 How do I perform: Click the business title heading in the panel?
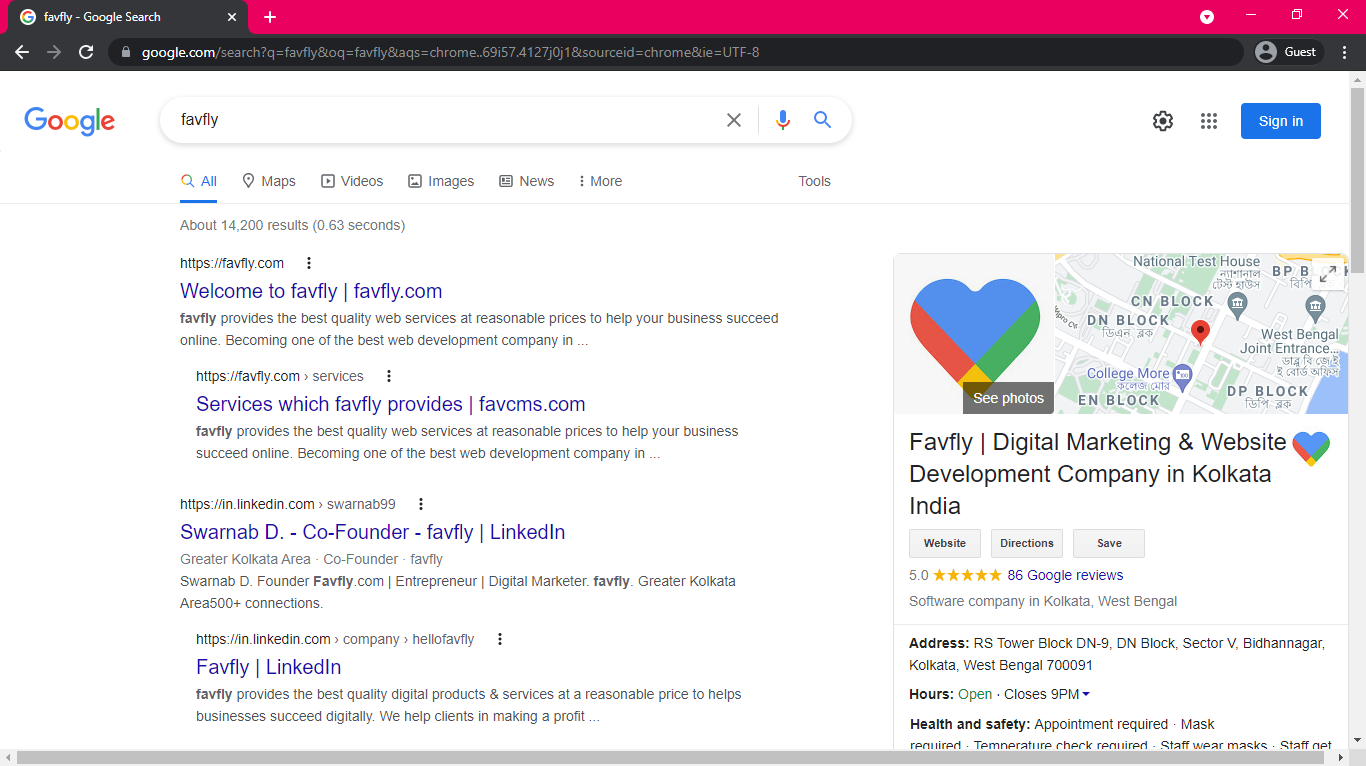pos(1098,474)
